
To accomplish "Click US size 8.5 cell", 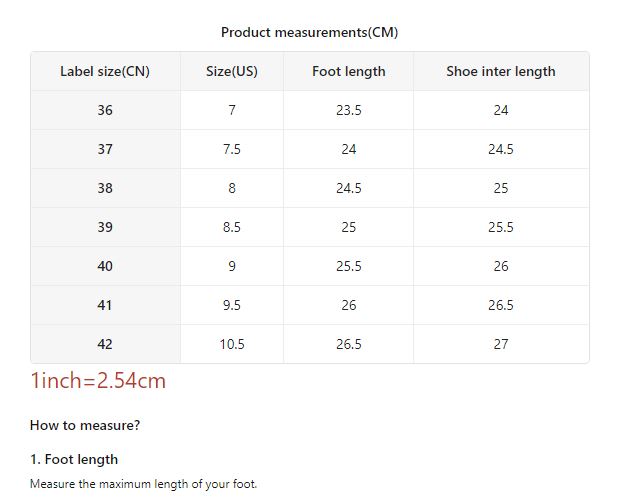I will [232, 227].
